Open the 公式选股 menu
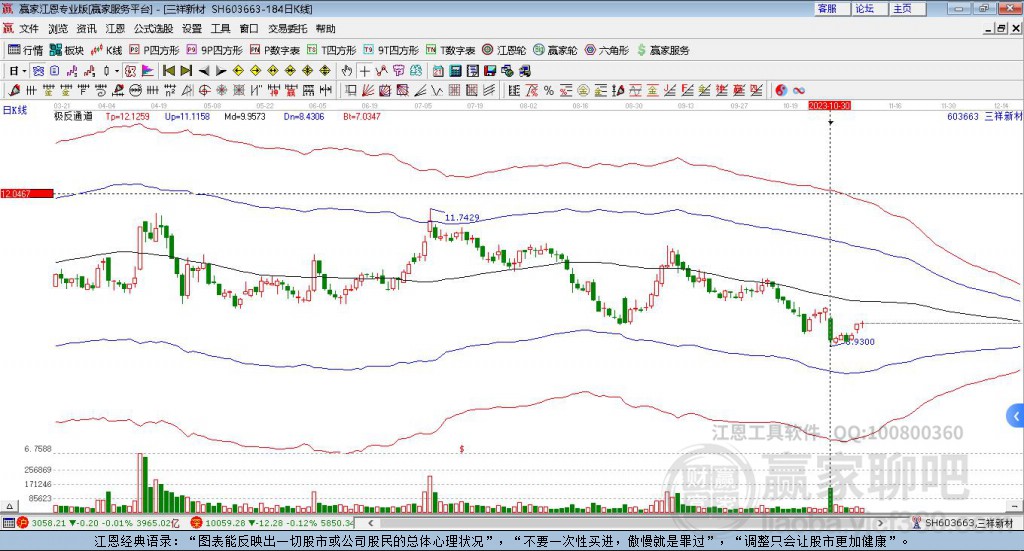Image resolution: width=1024 pixels, height=551 pixels. tap(153, 29)
